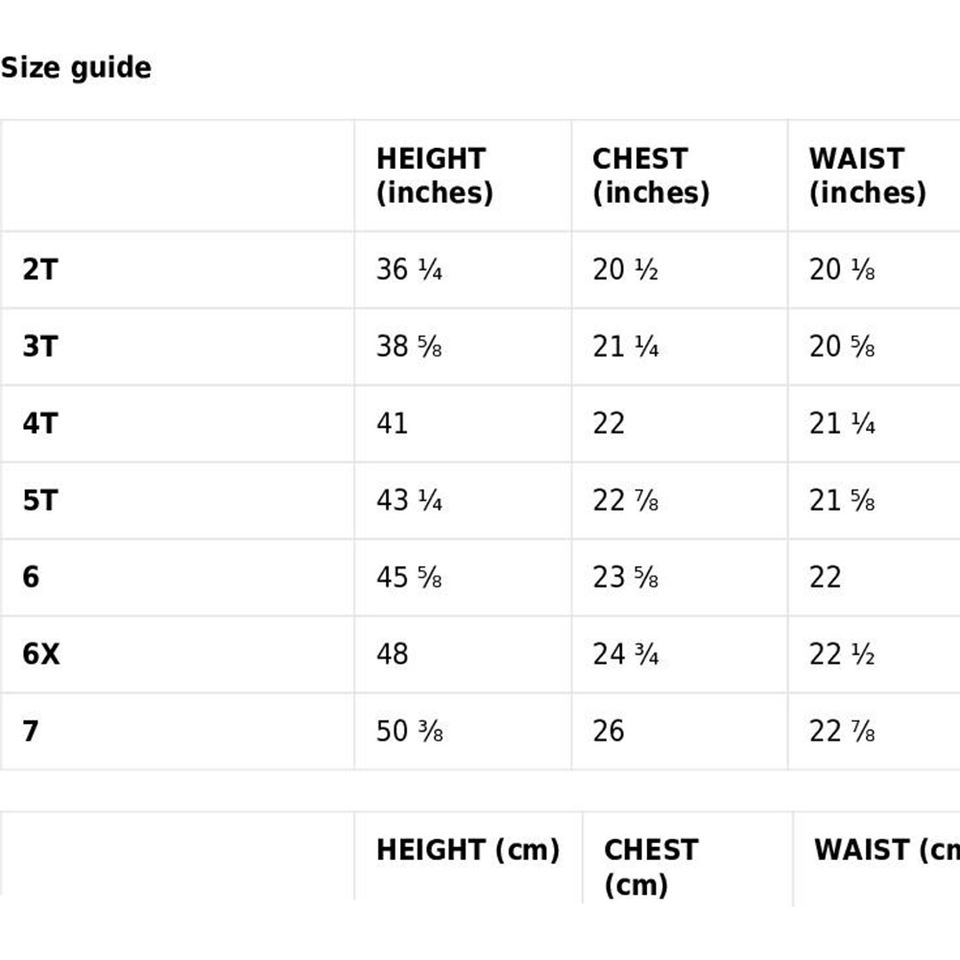The image size is (960, 960).
Task: Click the 22 ⅞ chest cell for 5T
Action: click(625, 500)
